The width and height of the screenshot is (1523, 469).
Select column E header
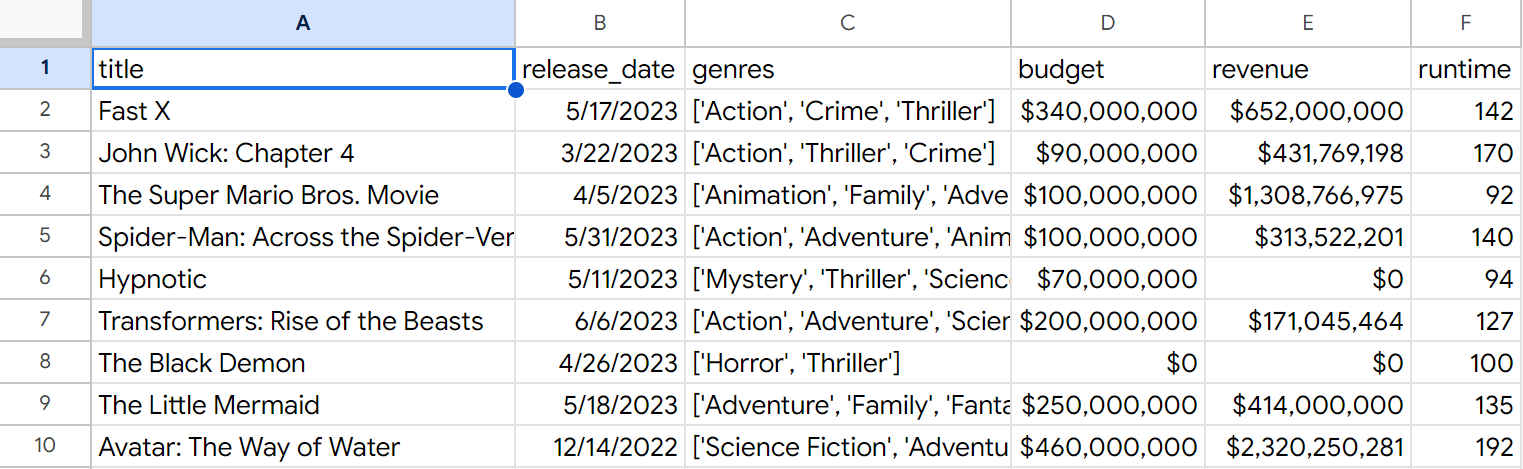point(1307,22)
